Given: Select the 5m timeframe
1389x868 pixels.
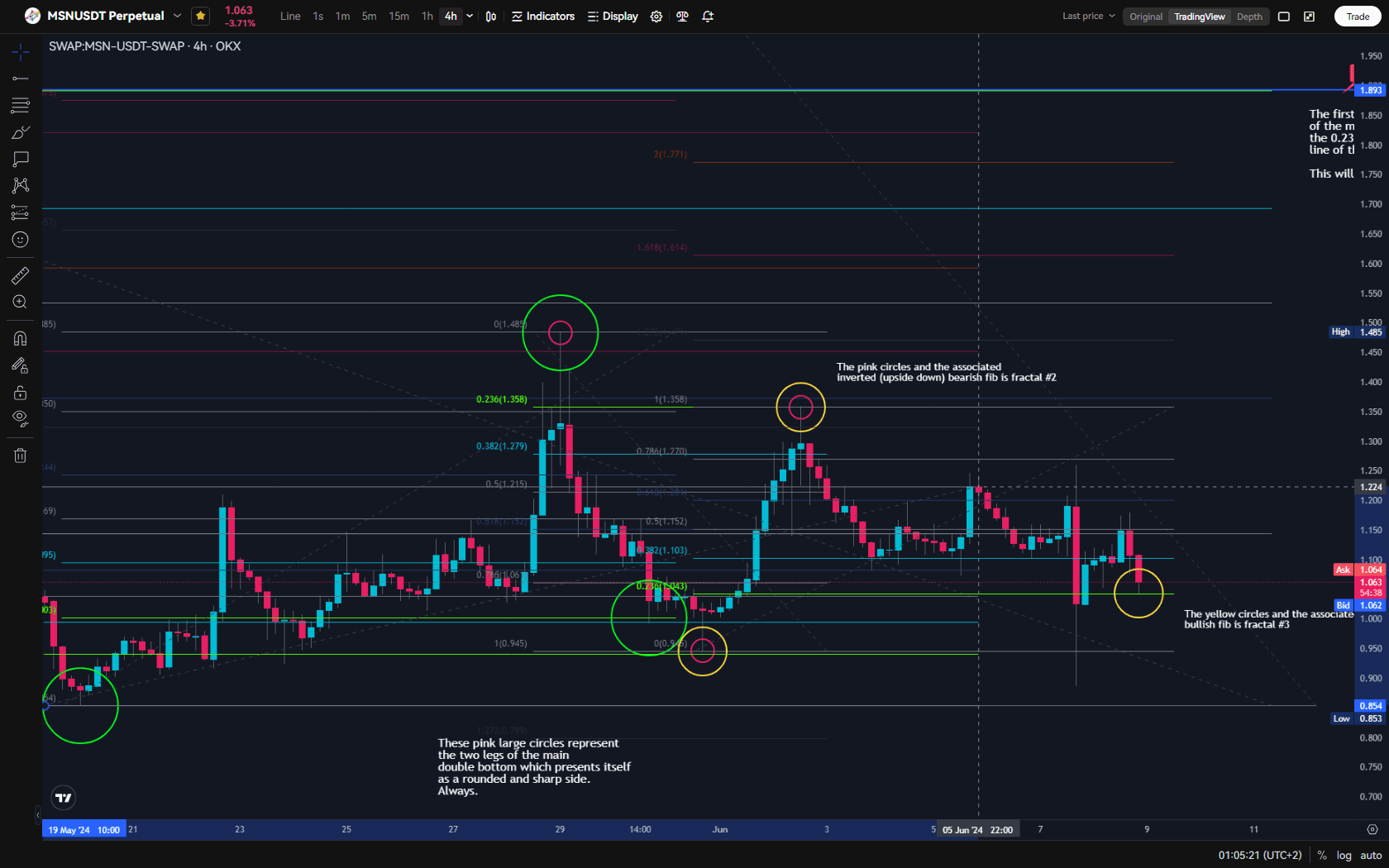Looking at the screenshot, I should click(x=369, y=16).
